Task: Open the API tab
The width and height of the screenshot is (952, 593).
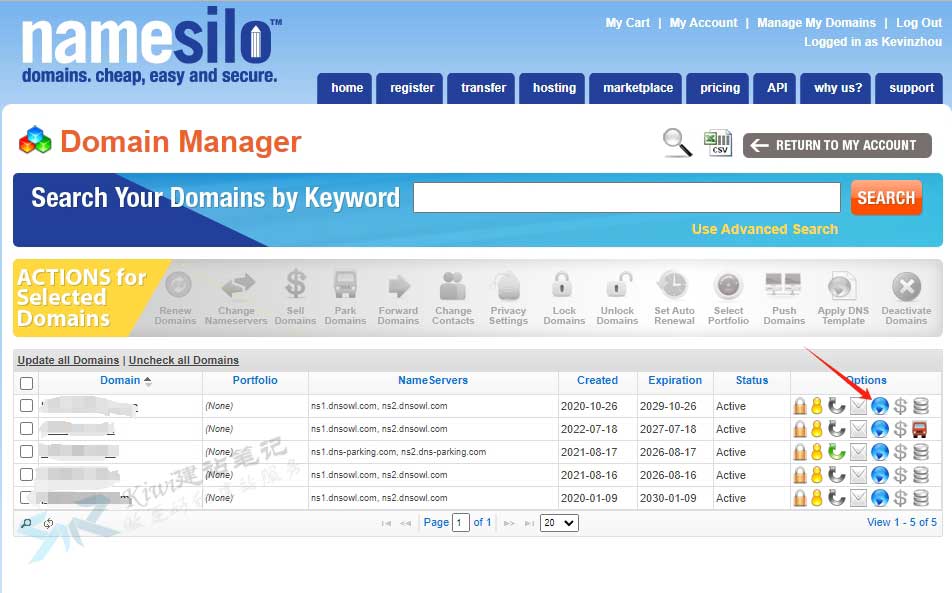Action: [775, 89]
